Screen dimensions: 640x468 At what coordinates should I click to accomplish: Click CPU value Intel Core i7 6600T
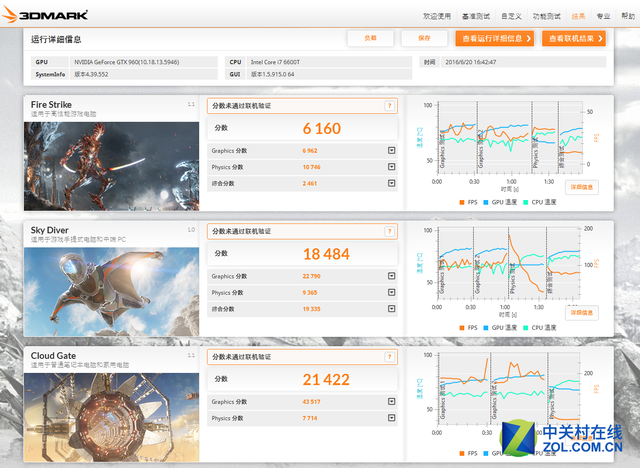[x=275, y=62]
